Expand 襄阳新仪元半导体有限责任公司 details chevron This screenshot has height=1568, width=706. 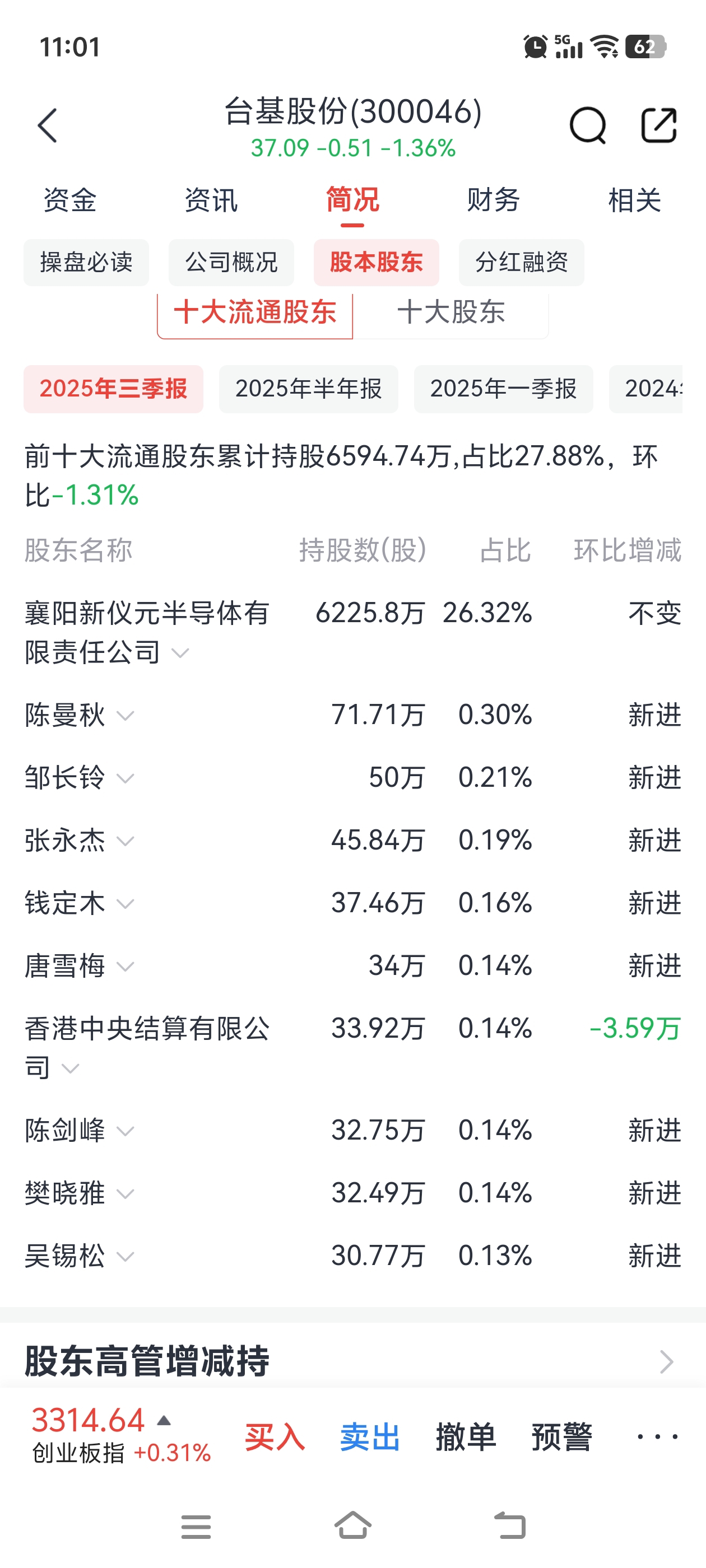click(x=180, y=654)
